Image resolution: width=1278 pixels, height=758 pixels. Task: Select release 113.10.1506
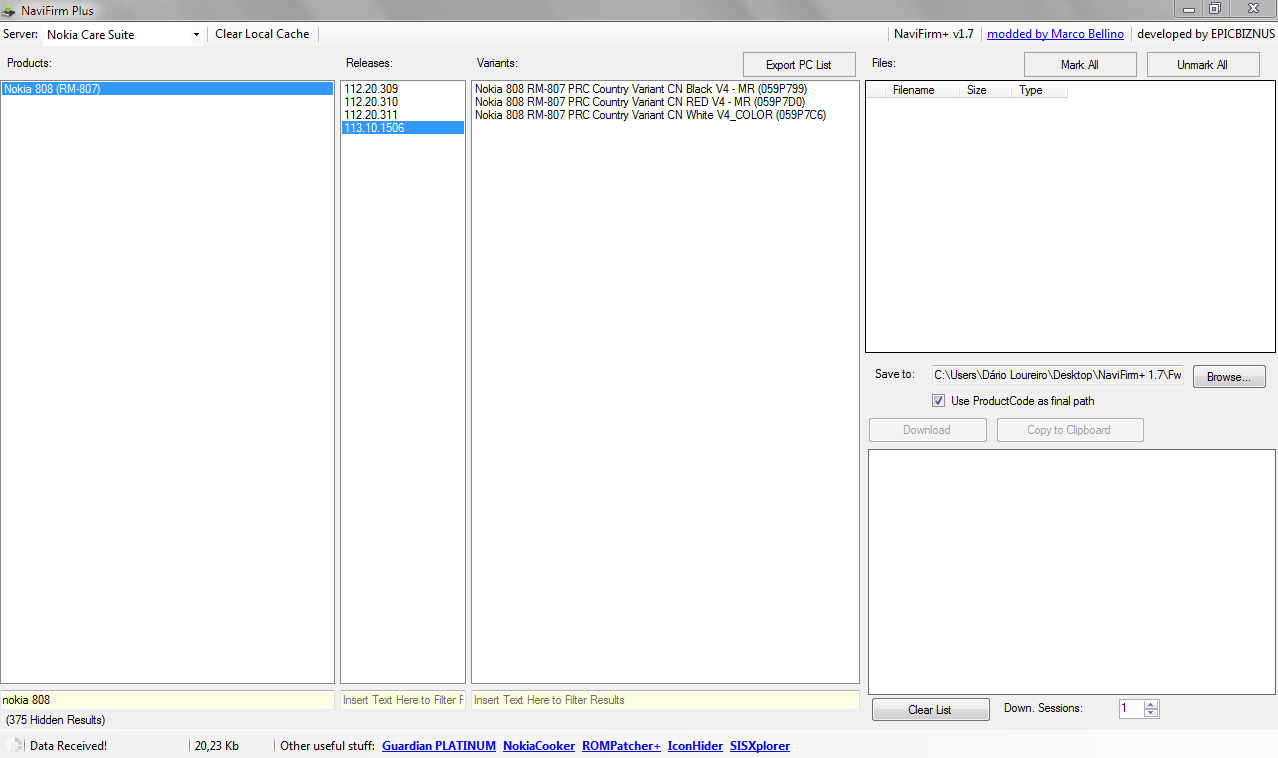403,128
